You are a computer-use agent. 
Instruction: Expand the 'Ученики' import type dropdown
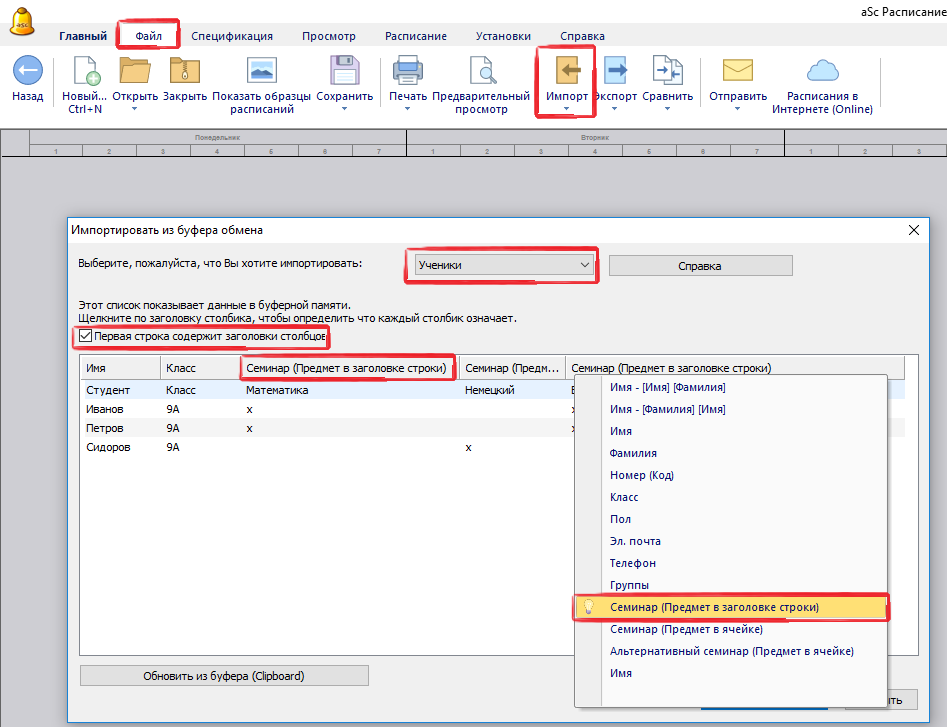coord(585,265)
